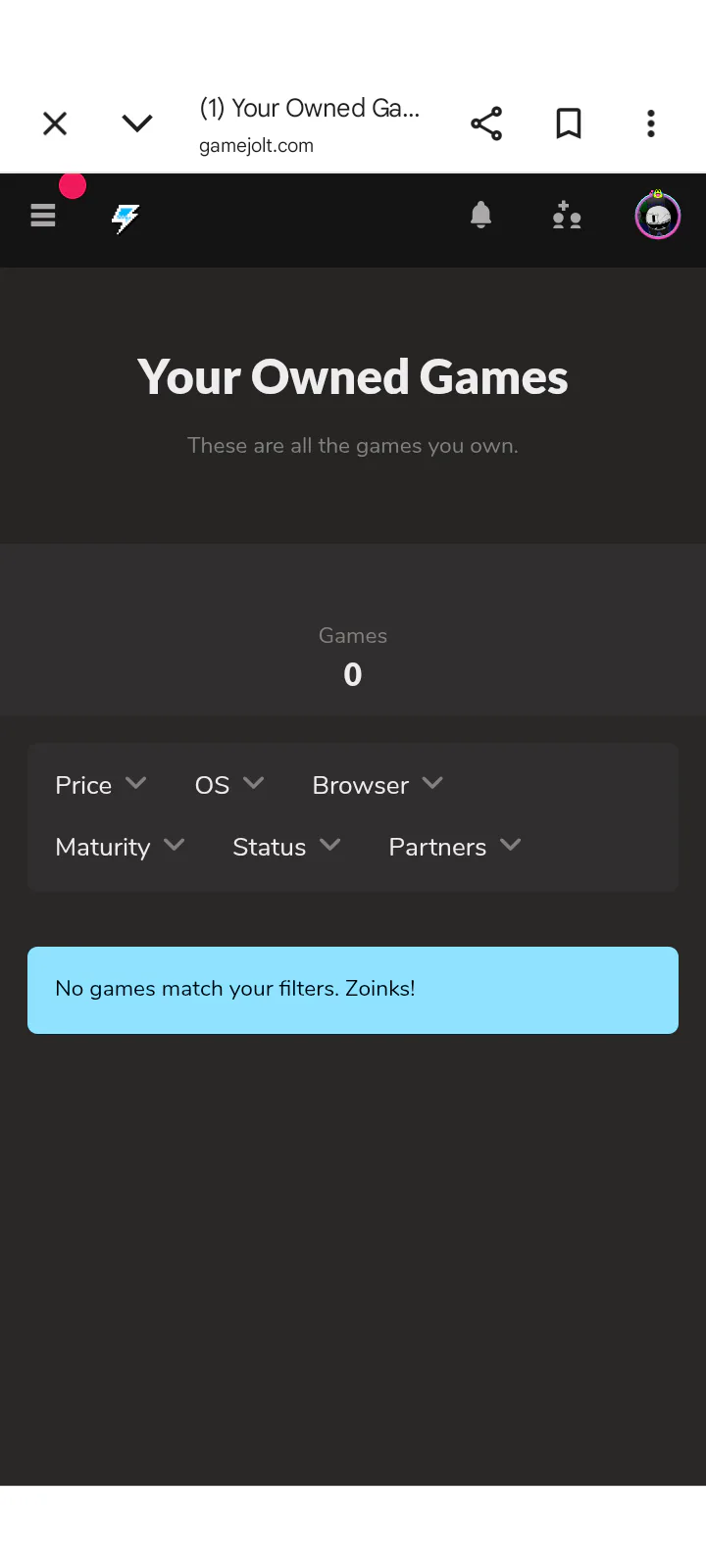Click the "No games match your filters" notice

[353, 989]
